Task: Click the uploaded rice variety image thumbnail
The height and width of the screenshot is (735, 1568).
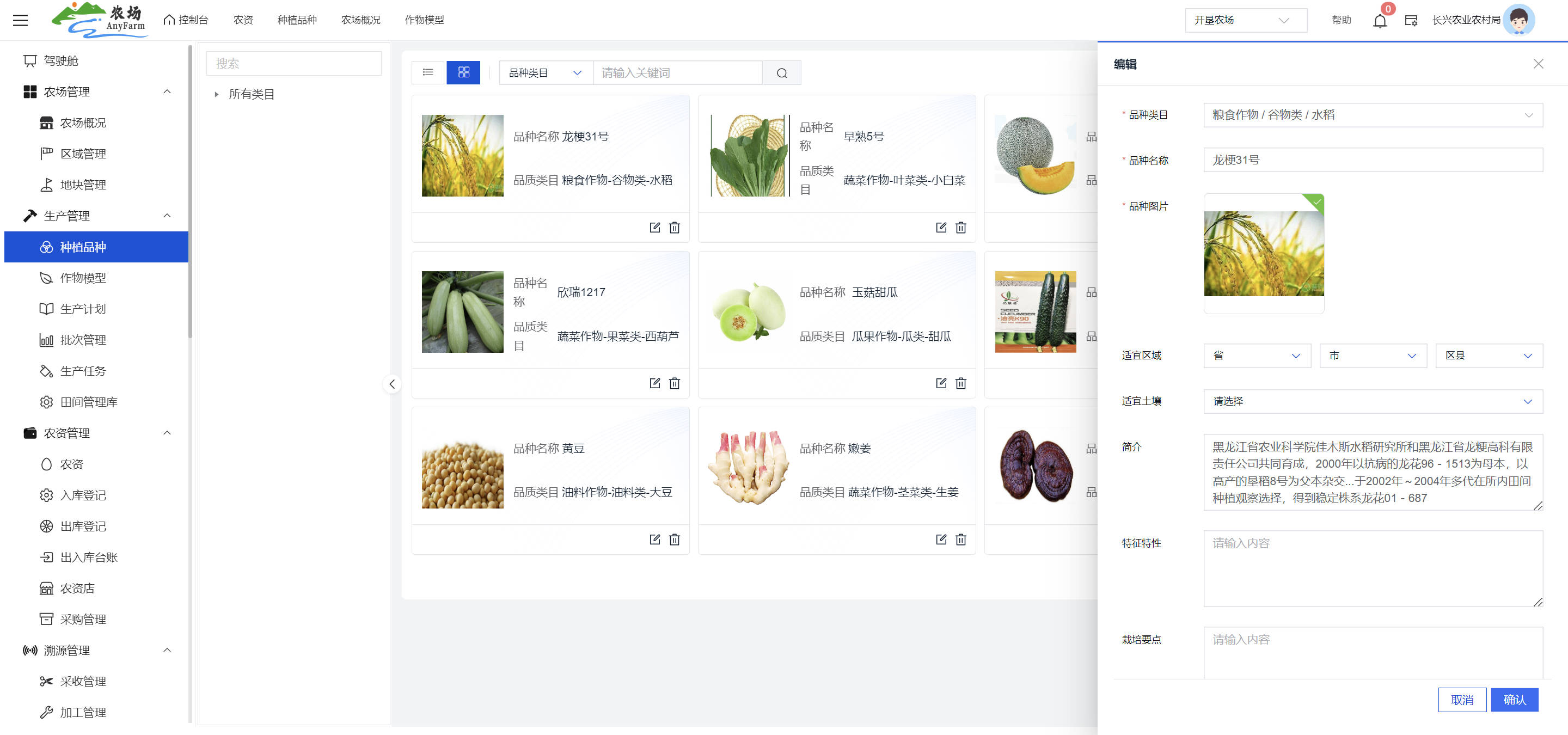Action: [1263, 253]
